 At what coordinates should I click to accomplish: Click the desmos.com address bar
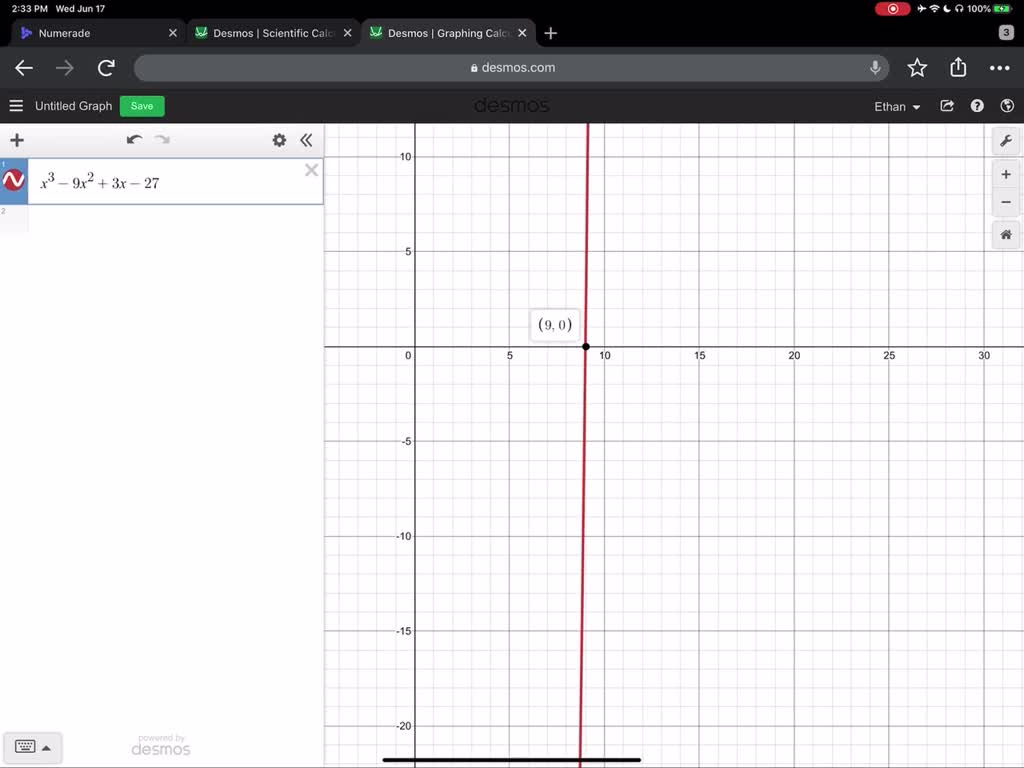pyautogui.click(x=512, y=67)
